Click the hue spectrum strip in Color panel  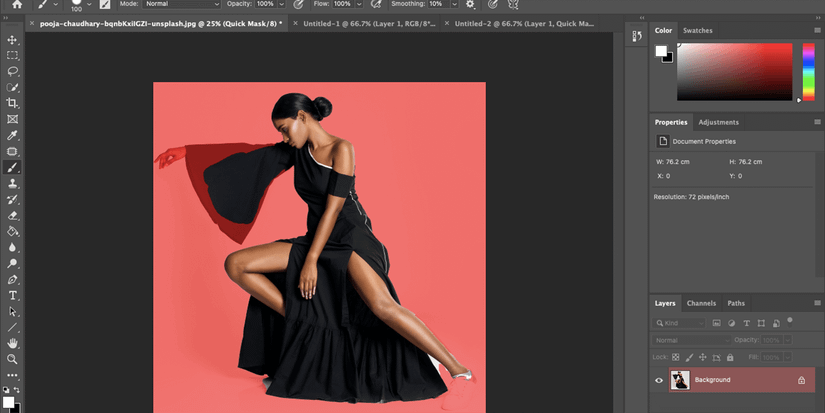(808, 72)
